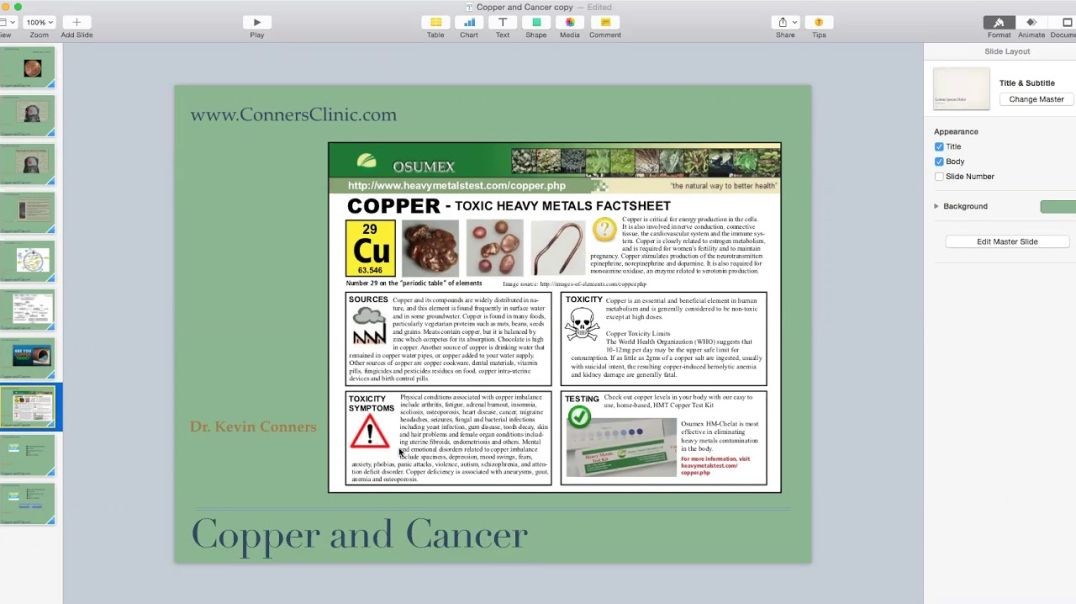
Task: Click the Title & Subtitle layout thumbnail
Action: click(961, 89)
